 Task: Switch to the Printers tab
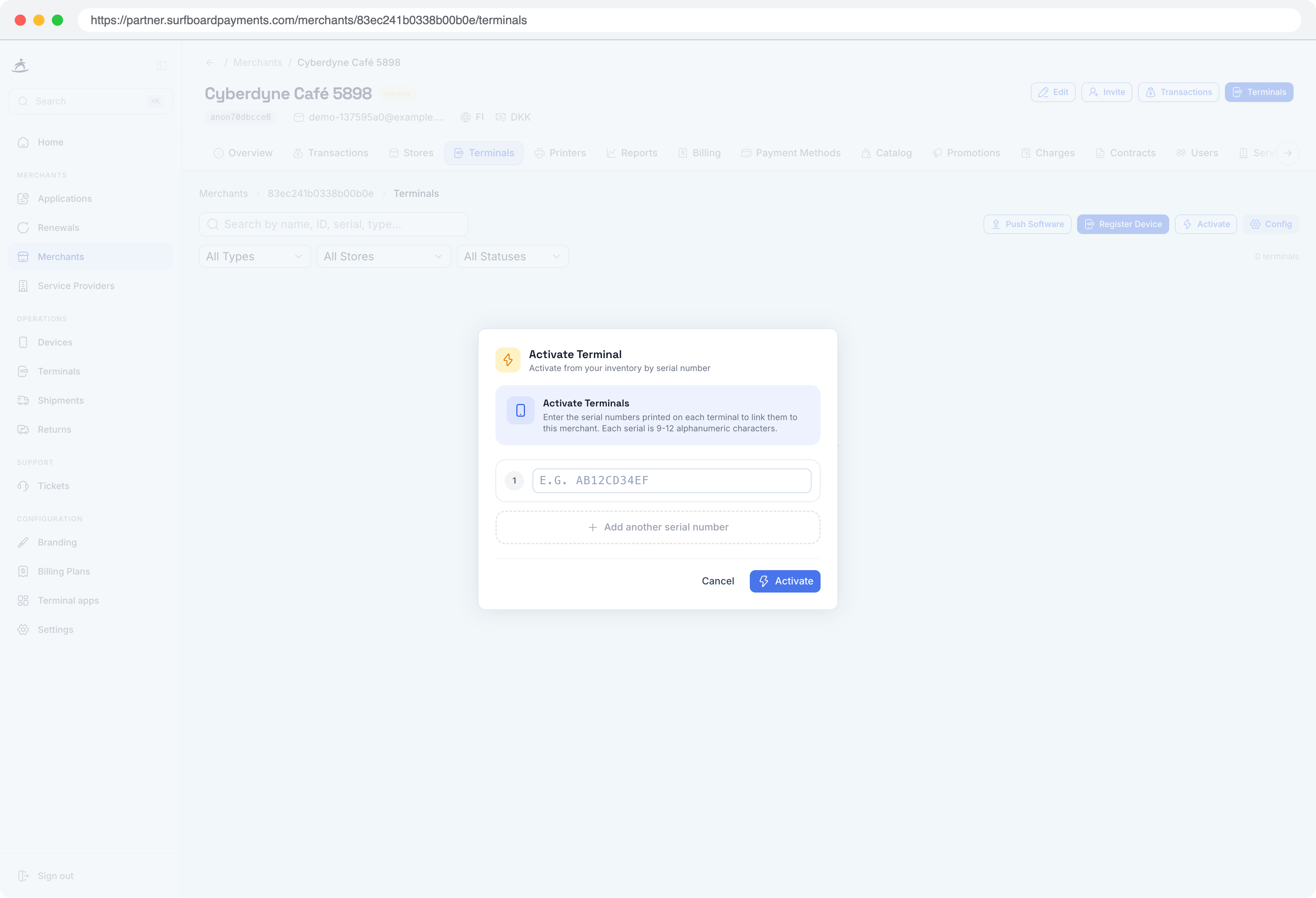pyautogui.click(x=560, y=153)
